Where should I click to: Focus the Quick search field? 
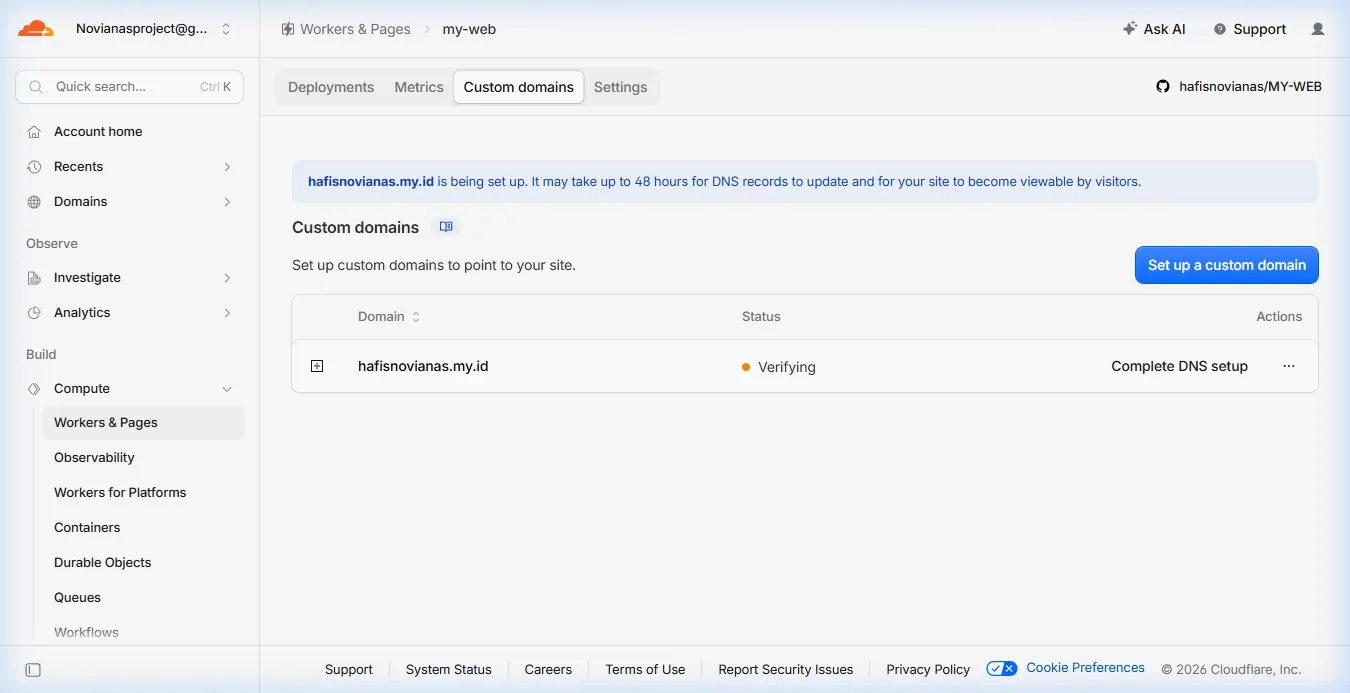point(130,87)
